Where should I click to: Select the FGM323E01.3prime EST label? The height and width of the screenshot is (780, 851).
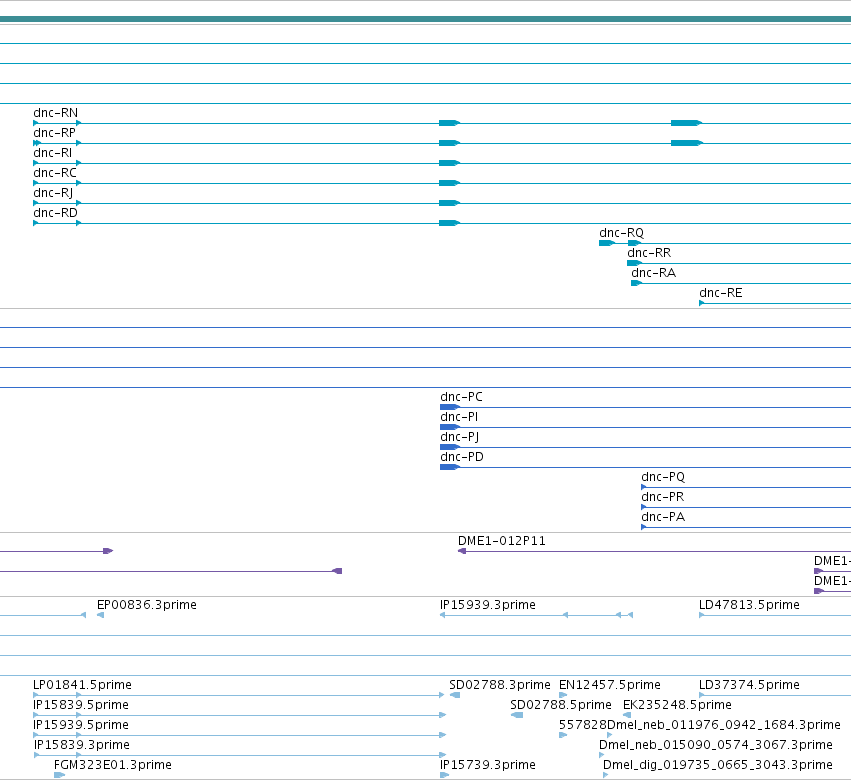(113, 765)
